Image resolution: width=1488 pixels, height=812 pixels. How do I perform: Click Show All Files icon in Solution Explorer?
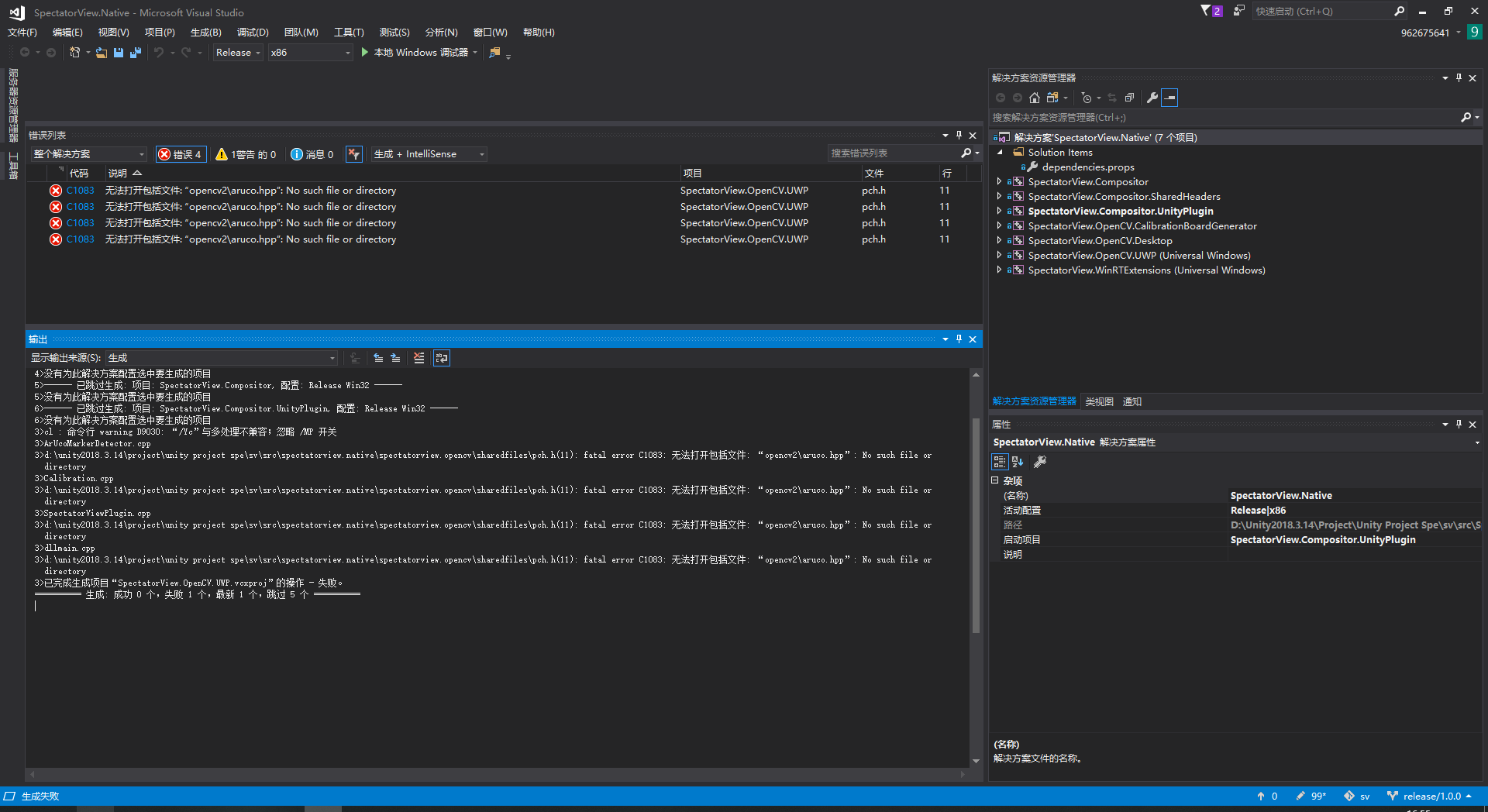[1051, 98]
